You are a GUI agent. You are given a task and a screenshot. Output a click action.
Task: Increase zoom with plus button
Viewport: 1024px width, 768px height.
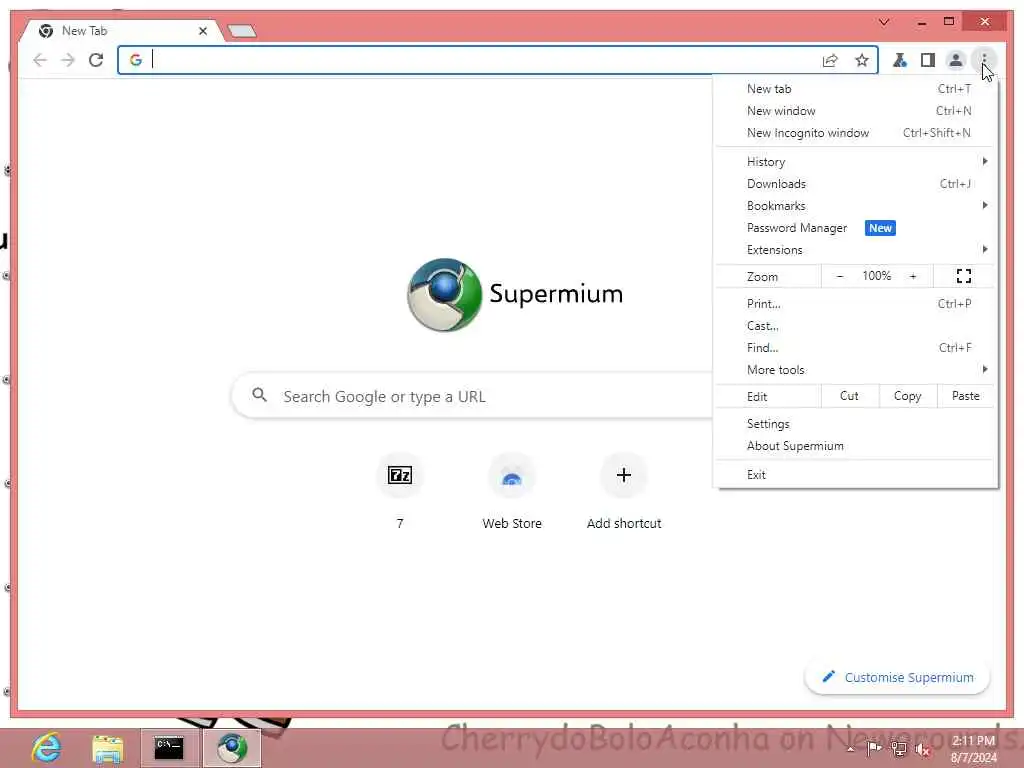[x=913, y=276]
